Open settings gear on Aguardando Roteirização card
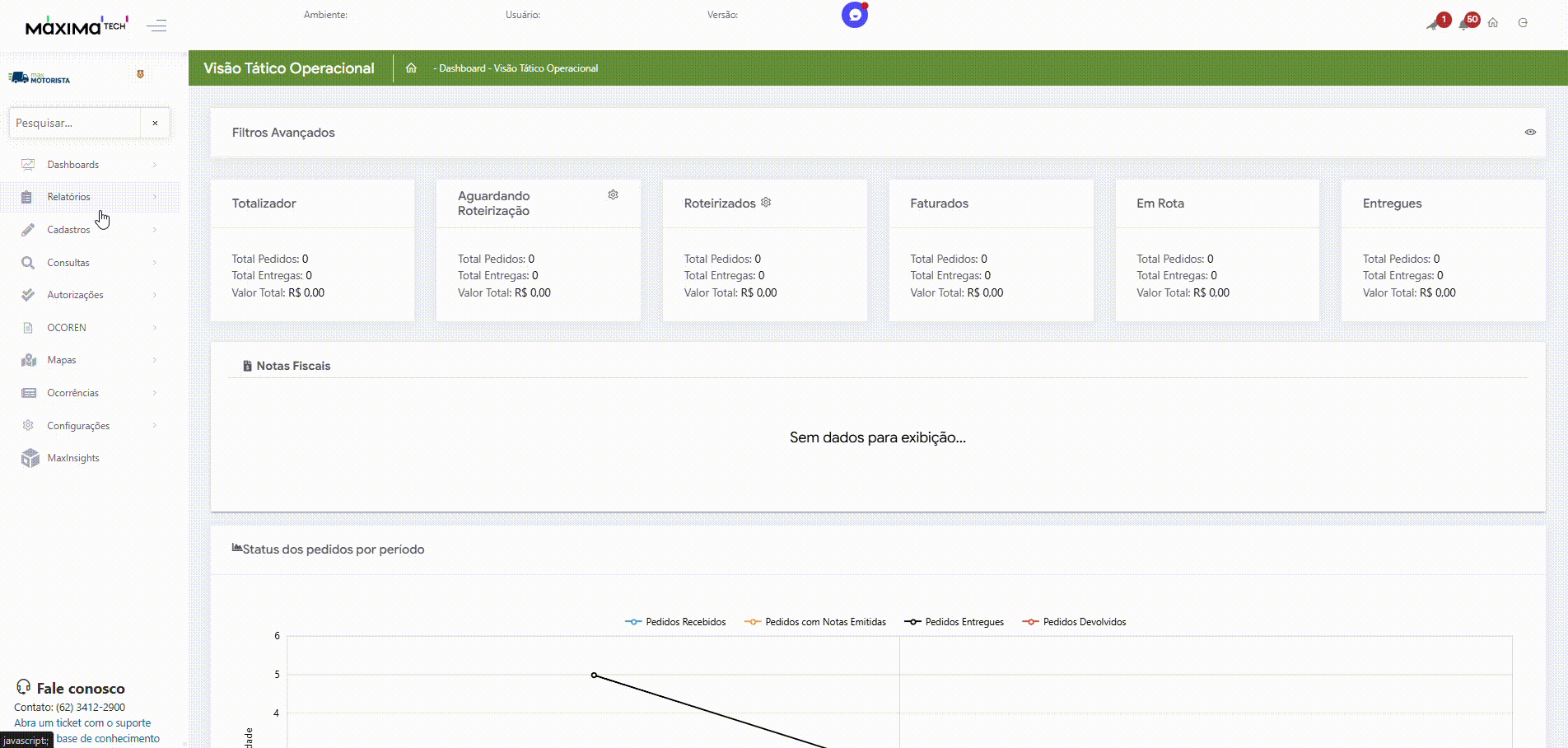 (x=613, y=195)
